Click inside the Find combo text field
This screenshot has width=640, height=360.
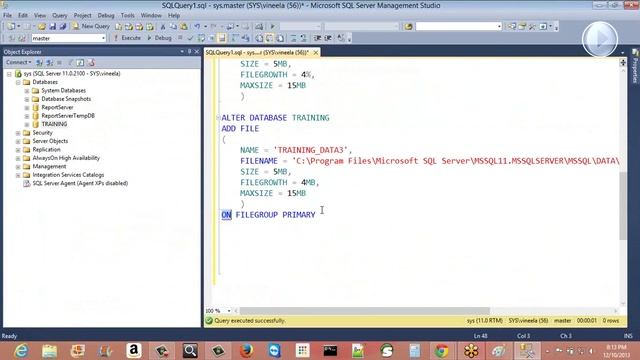(456, 27)
